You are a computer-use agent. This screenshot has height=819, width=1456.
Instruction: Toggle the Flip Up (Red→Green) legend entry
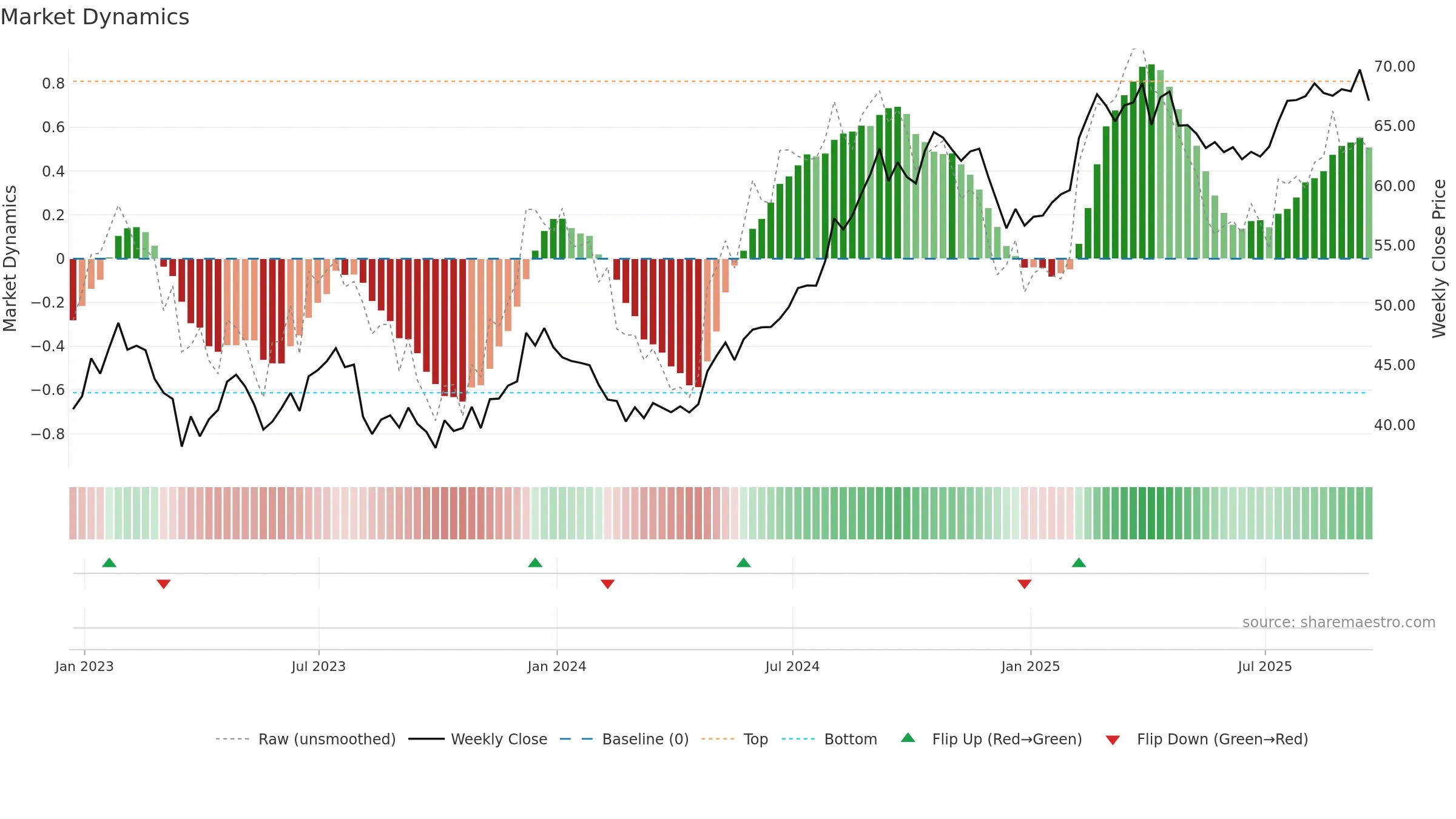pos(991,739)
